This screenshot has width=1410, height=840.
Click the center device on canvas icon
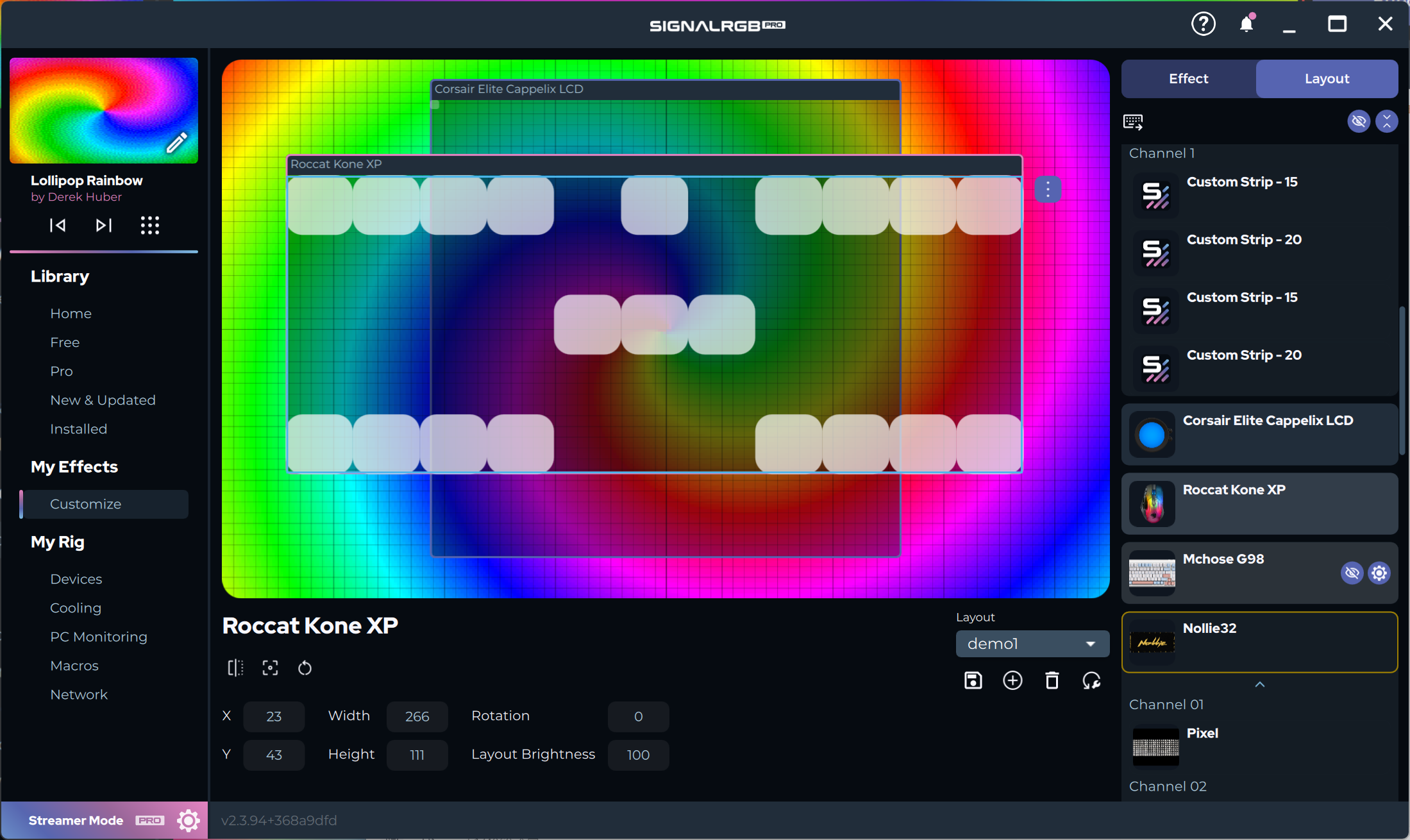click(x=270, y=668)
